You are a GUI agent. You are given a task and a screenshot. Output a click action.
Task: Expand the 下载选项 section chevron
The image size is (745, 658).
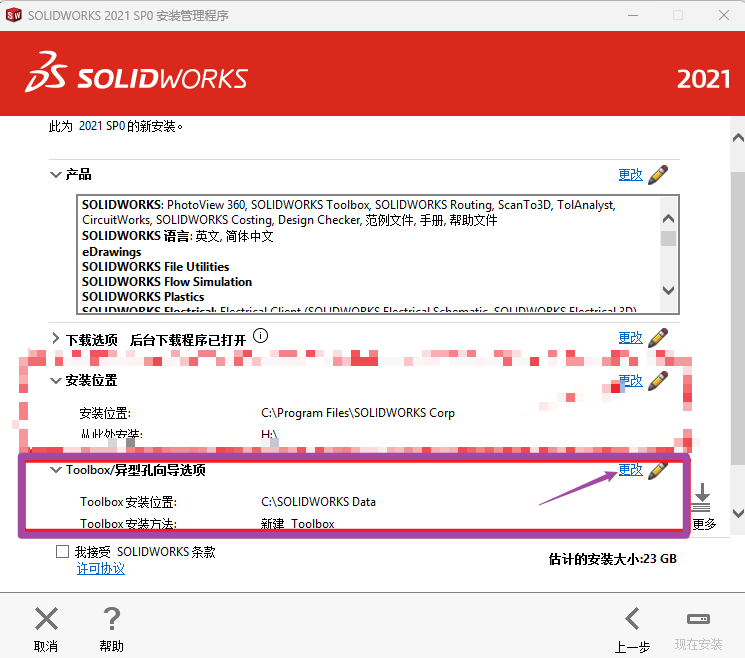[56, 338]
